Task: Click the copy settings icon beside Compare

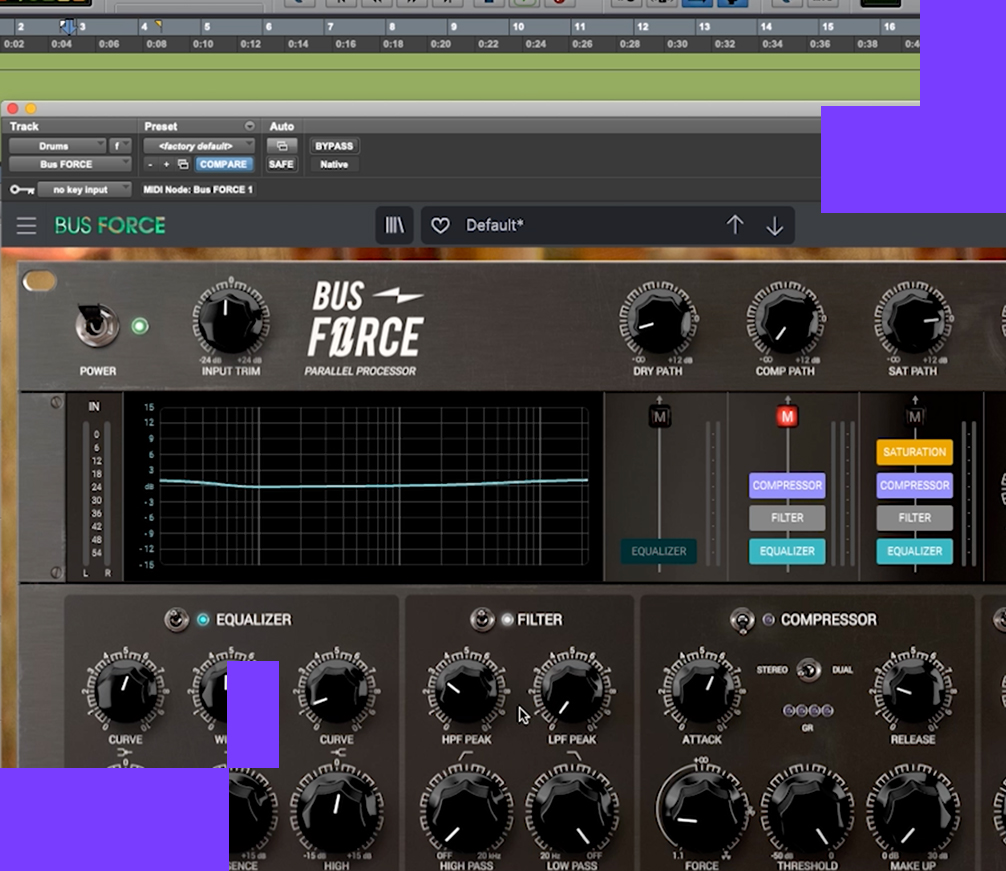Action: [x=183, y=164]
